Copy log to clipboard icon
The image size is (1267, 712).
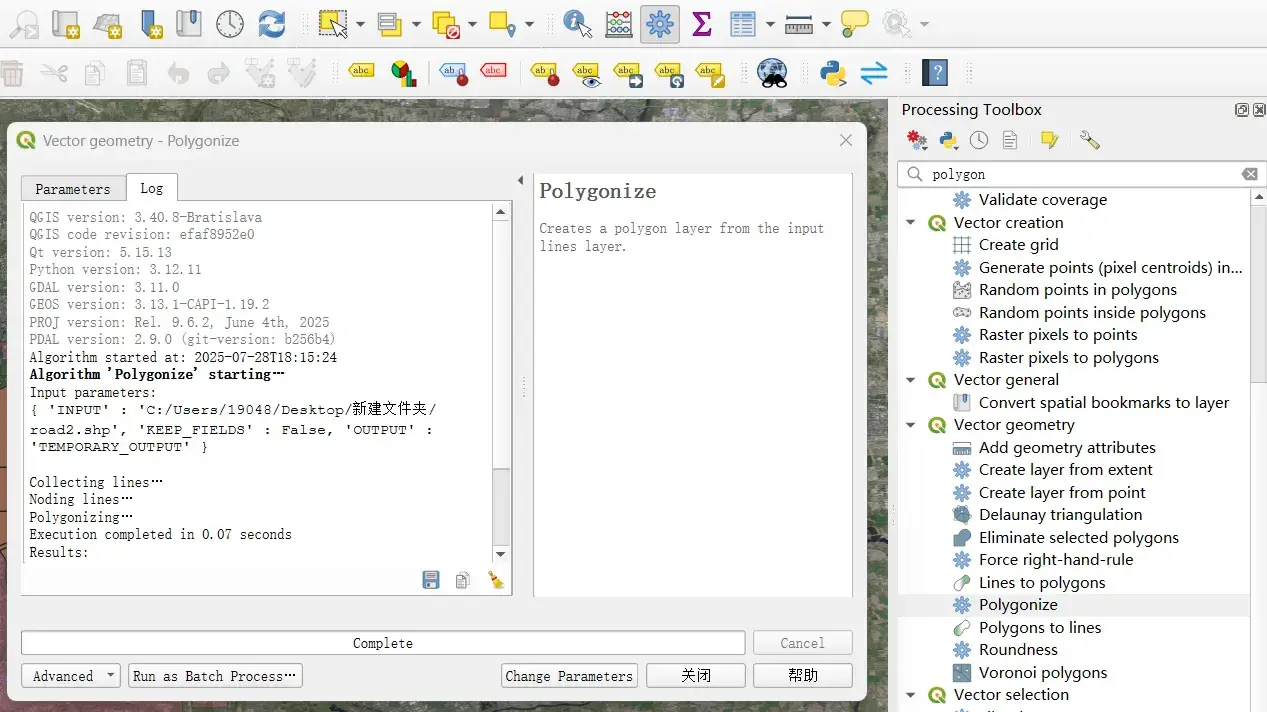click(462, 580)
